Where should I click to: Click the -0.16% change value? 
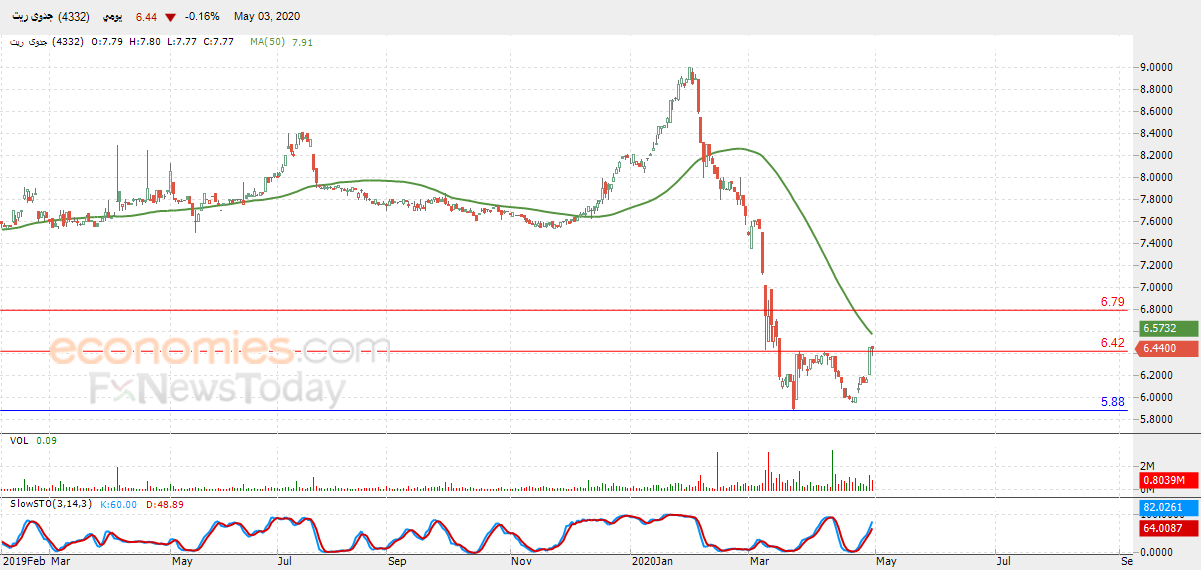pyautogui.click(x=204, y=17)
